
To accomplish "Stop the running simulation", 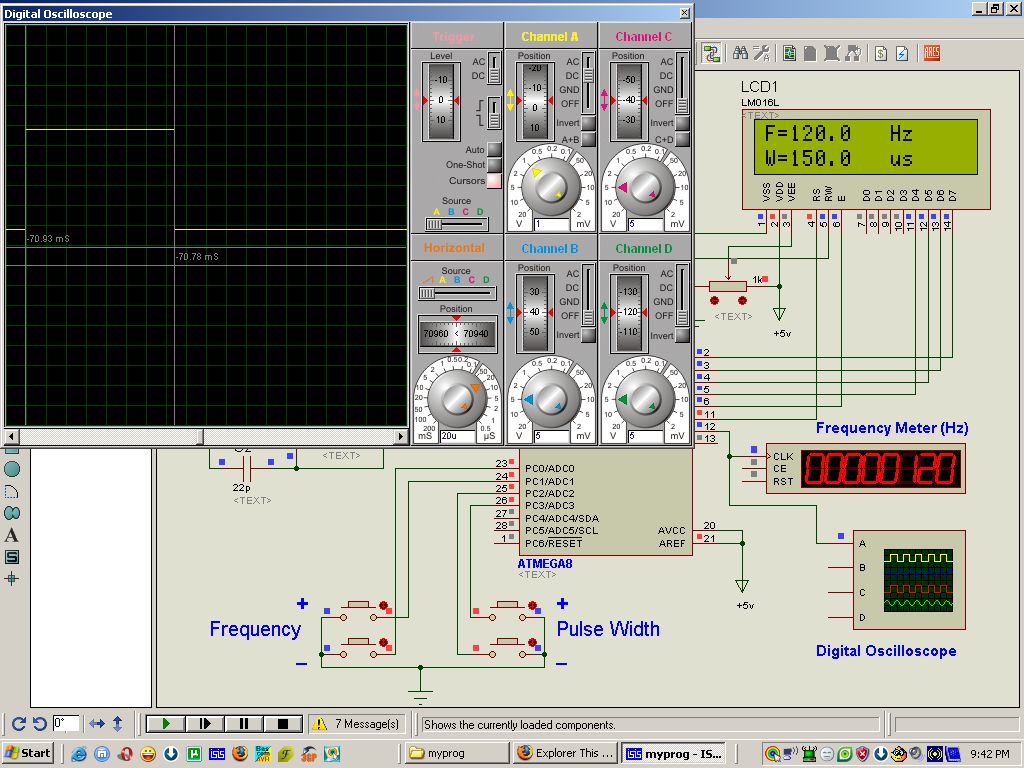I will point(283,723).
